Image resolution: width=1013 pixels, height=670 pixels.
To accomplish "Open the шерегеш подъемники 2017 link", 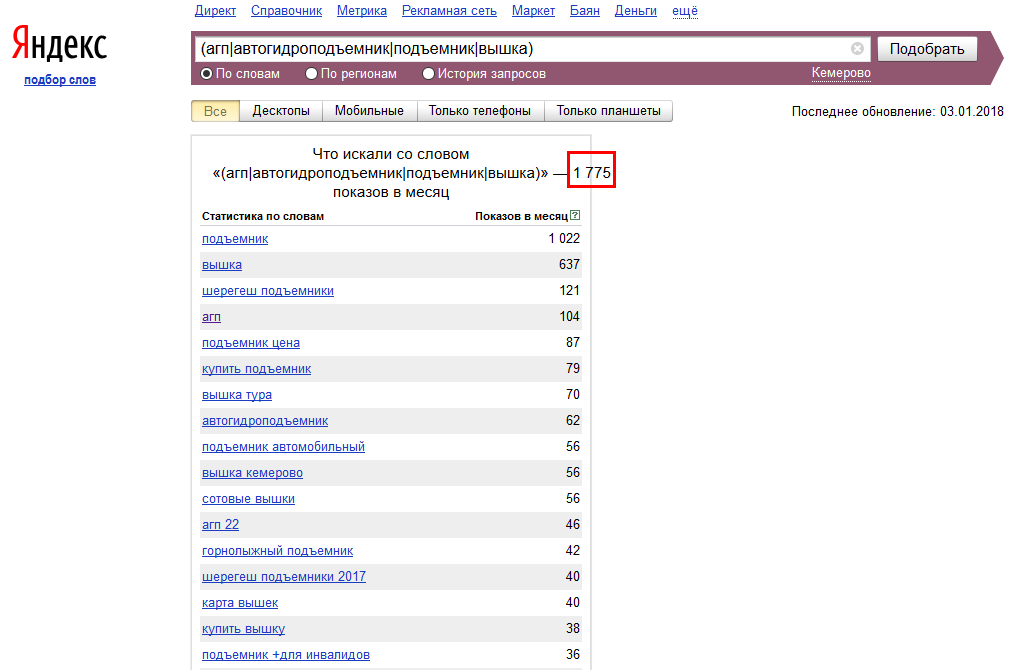I will pos(284,577).
